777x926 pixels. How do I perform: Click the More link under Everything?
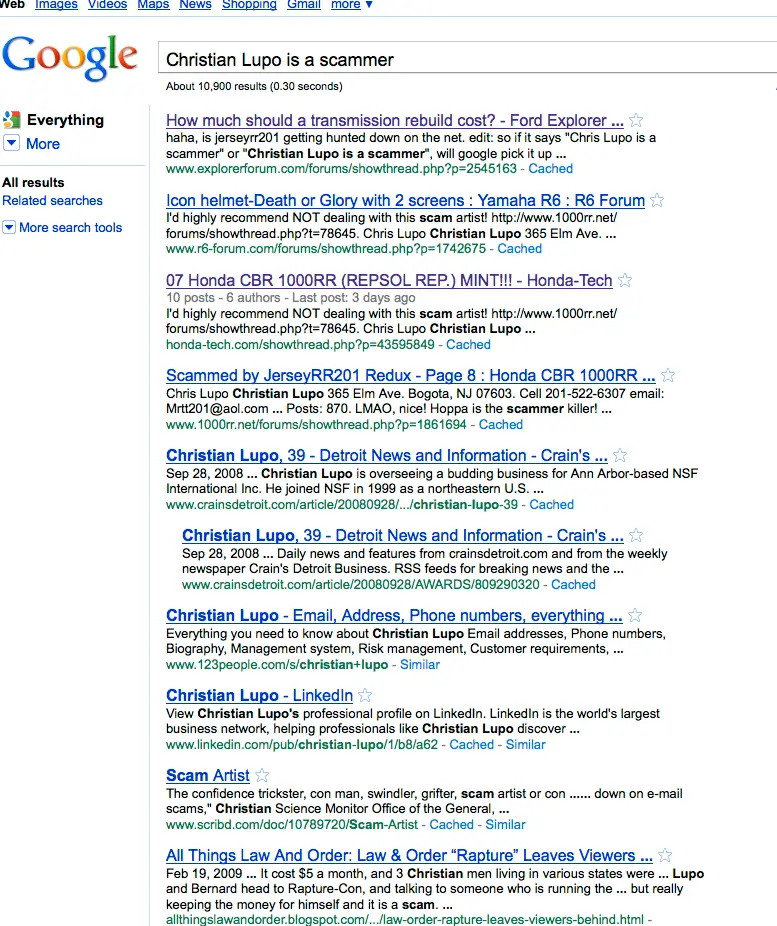tap(43, 144)
